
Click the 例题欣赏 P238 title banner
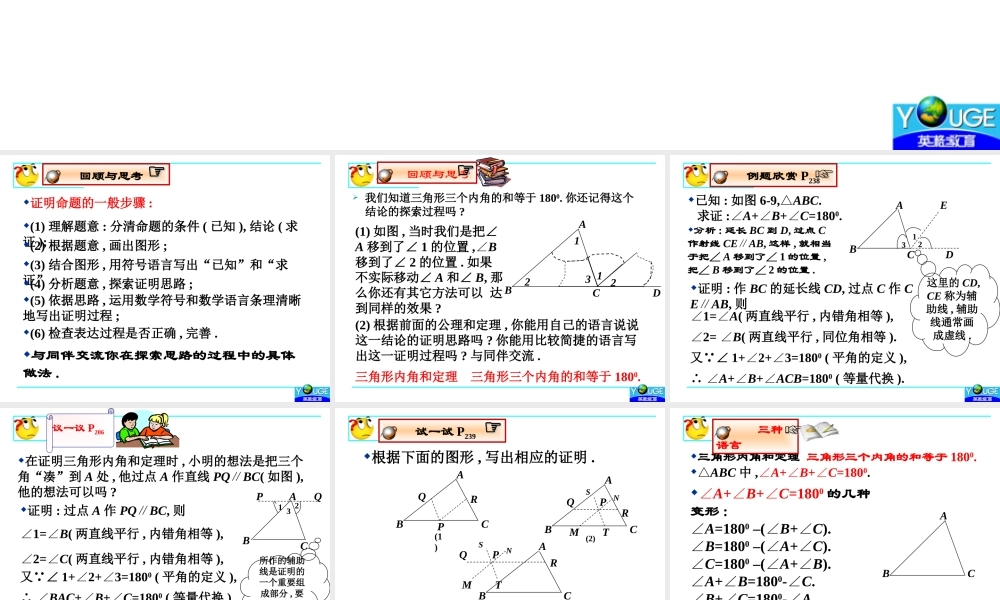click(774, 175)
